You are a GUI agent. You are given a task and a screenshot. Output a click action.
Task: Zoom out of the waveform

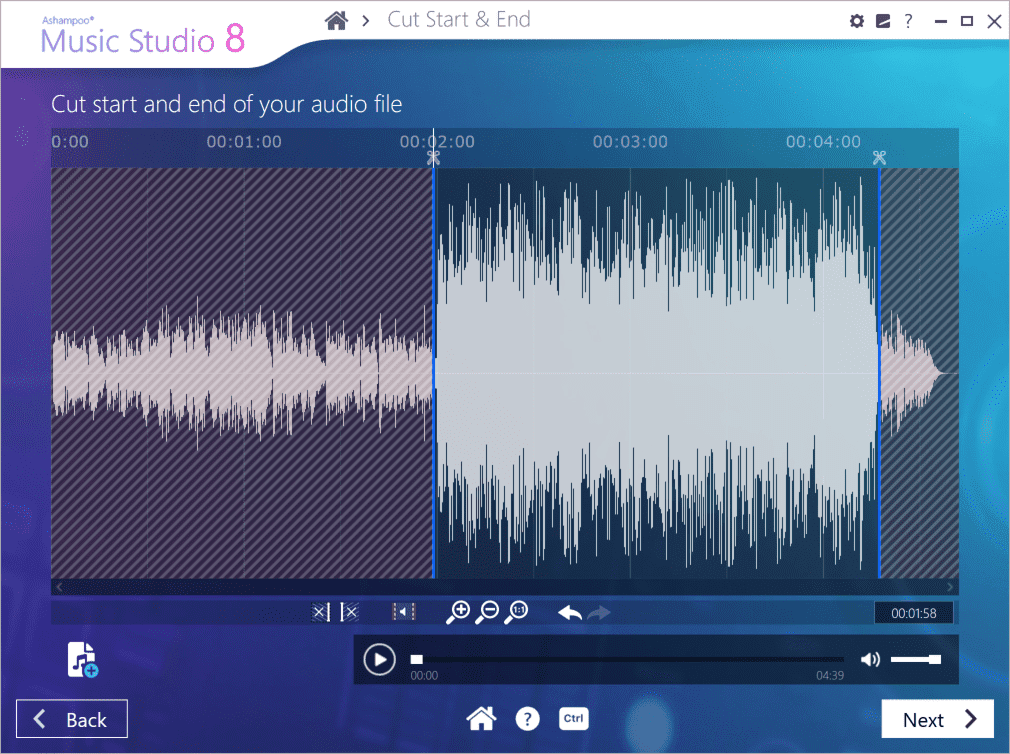pyautogui.click(x=488, y=612)
